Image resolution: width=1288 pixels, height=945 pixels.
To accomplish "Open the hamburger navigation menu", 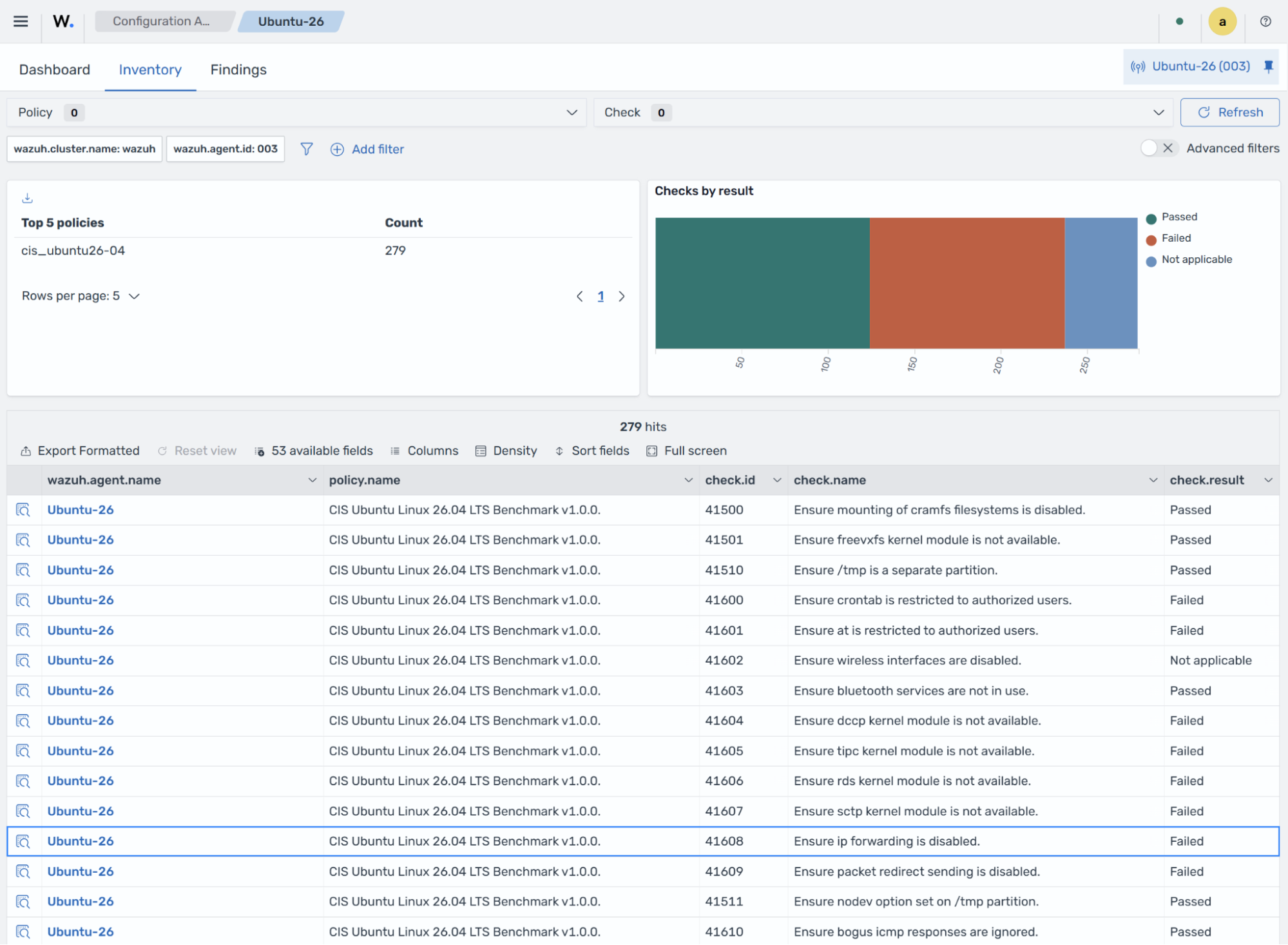I will [21, 21].
